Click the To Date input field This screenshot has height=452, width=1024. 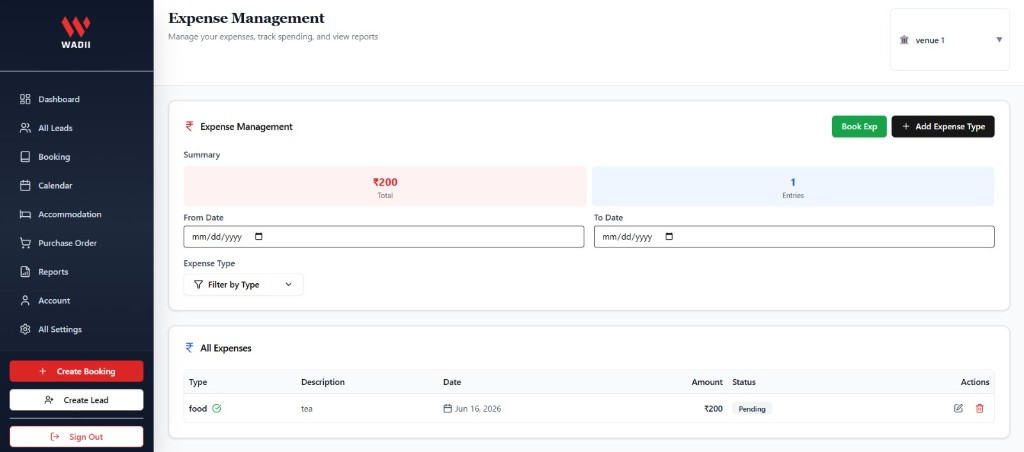pos(794,236)
